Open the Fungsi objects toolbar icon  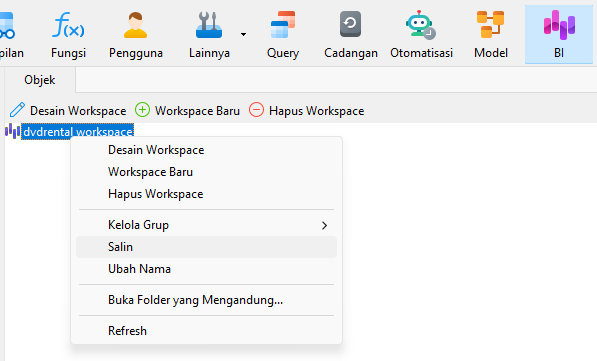tap(68, 25)
